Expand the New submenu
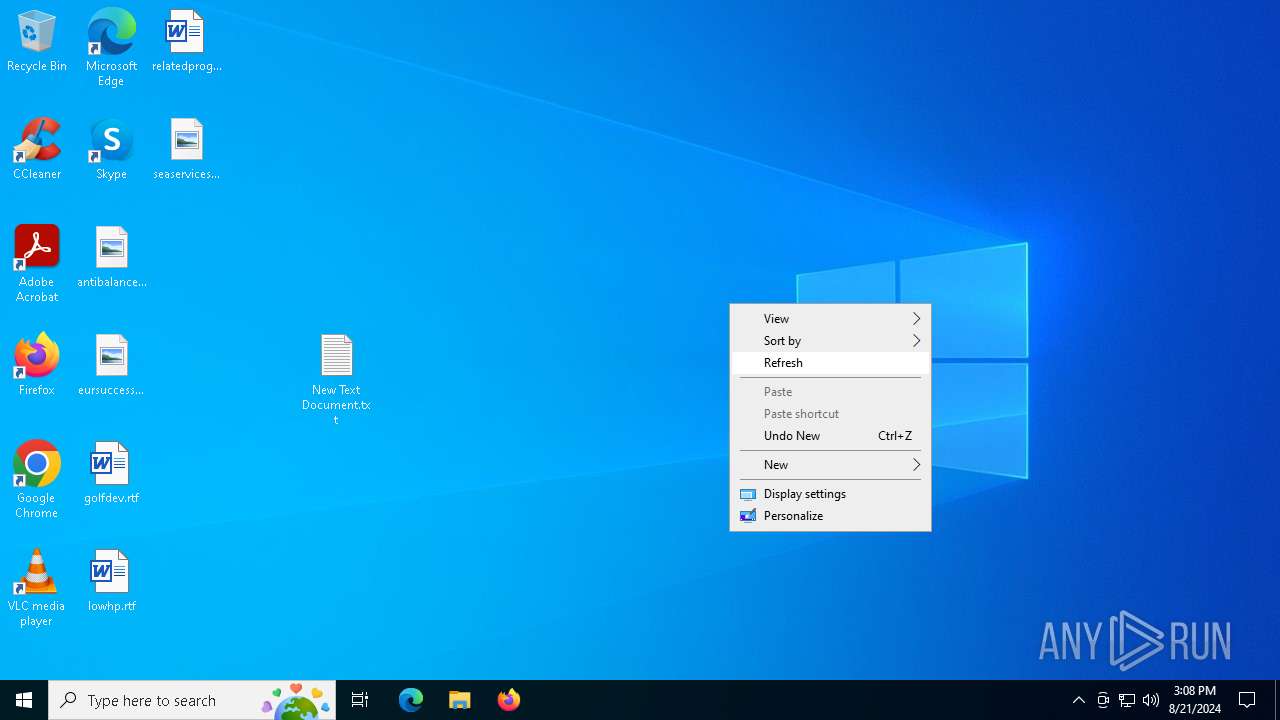 [x=830, y=465]
